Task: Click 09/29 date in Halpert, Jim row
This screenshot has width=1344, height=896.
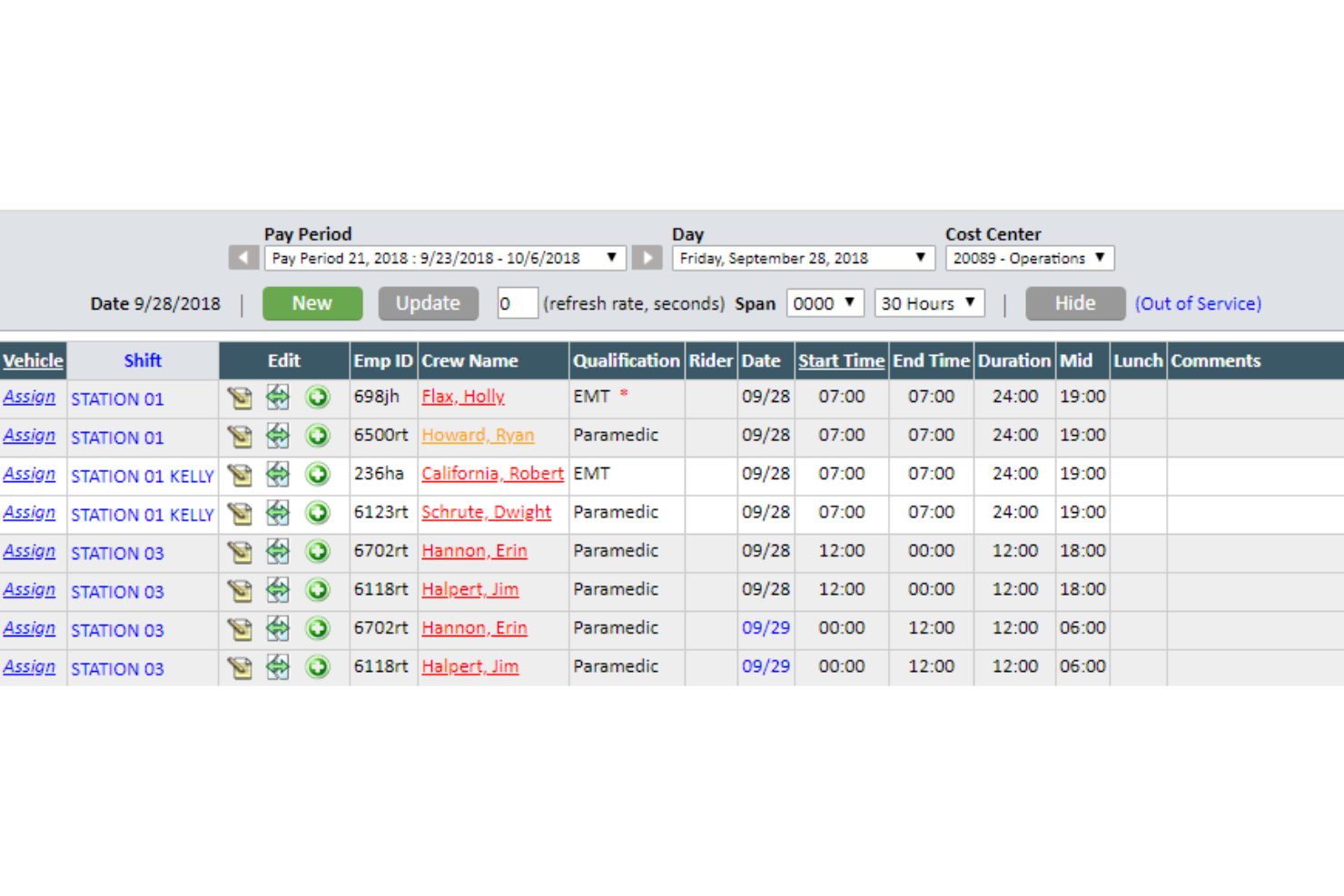Action: pyautogui.click(x=766, y=667)
